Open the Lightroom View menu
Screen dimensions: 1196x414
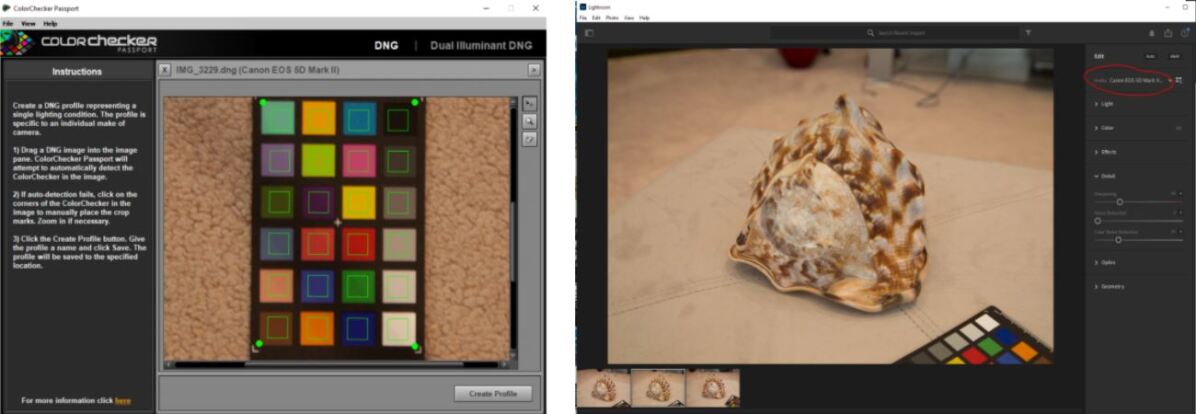point(629,18)
